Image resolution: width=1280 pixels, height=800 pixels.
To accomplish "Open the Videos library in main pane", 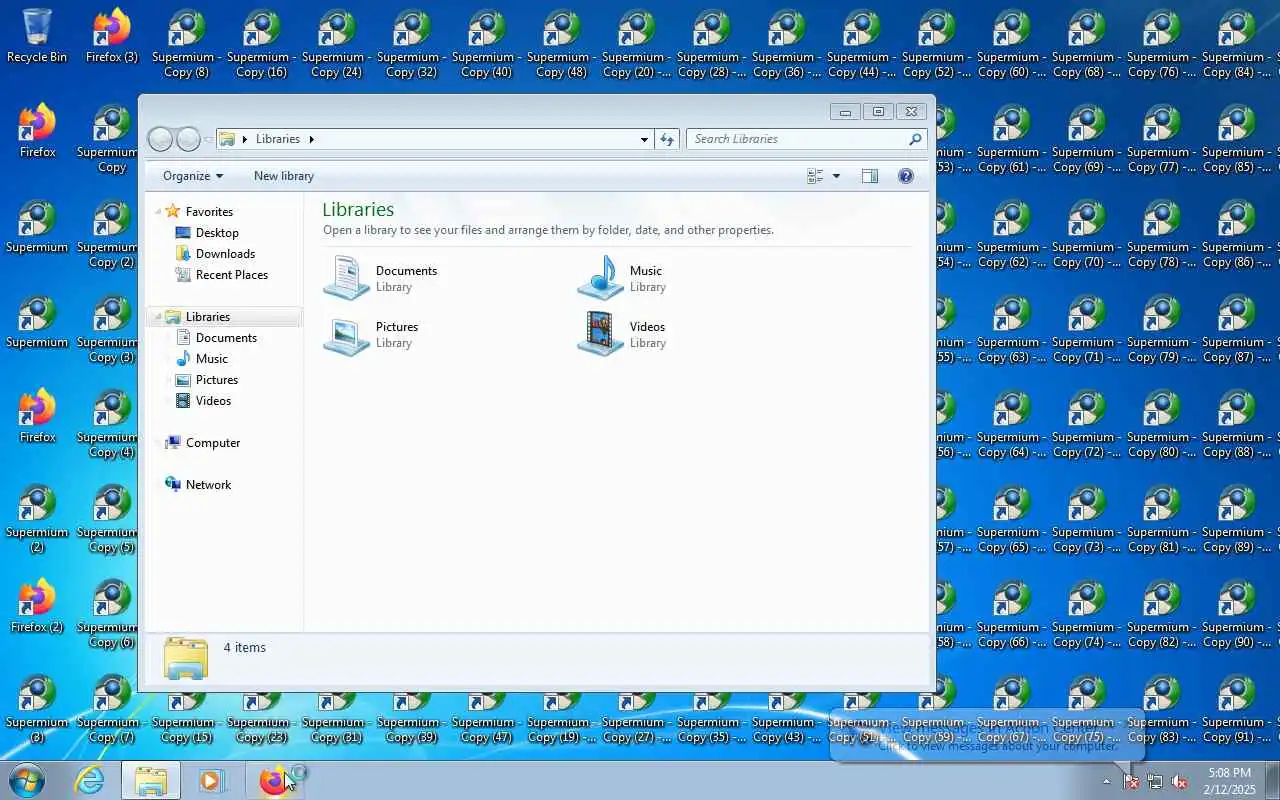I will point(622,334).
